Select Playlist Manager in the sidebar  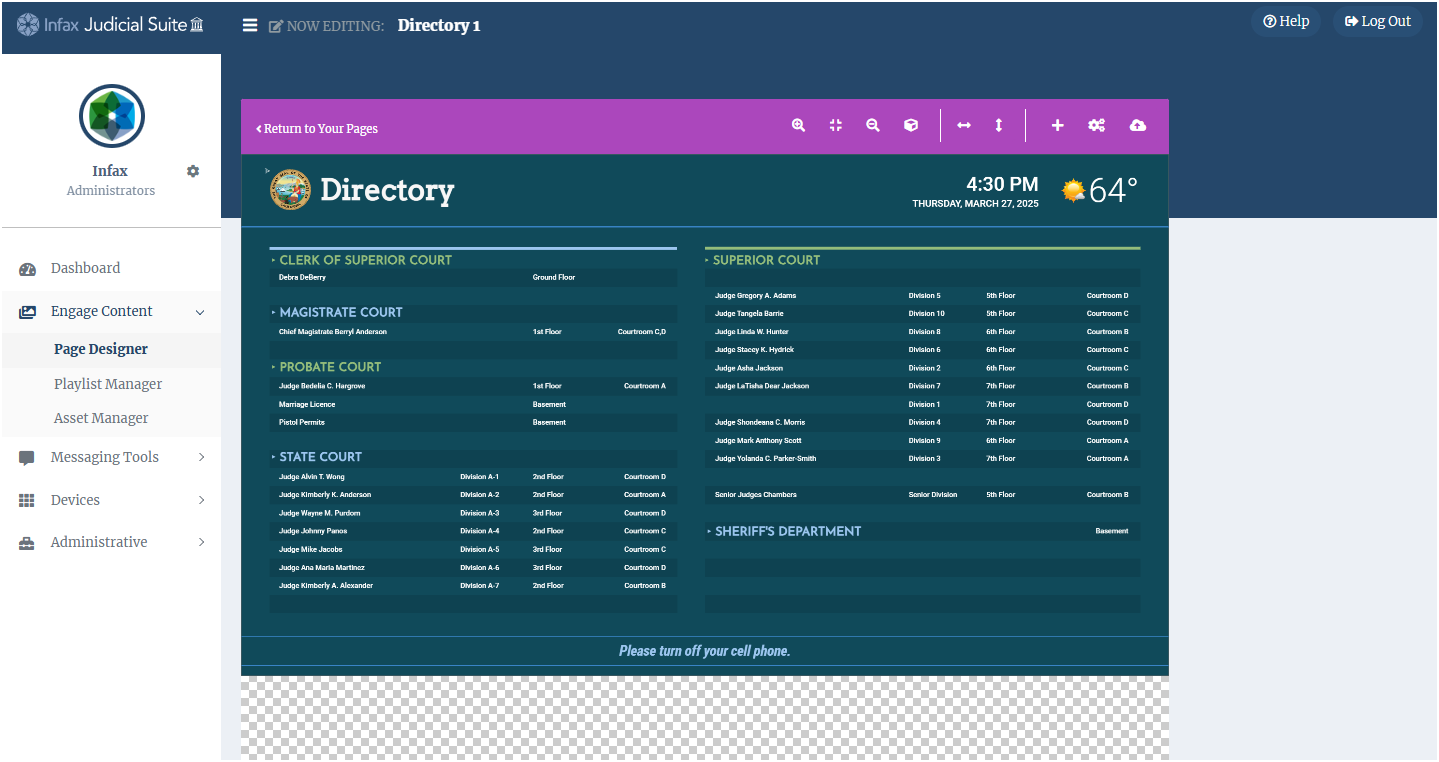[x=108, y=384]
